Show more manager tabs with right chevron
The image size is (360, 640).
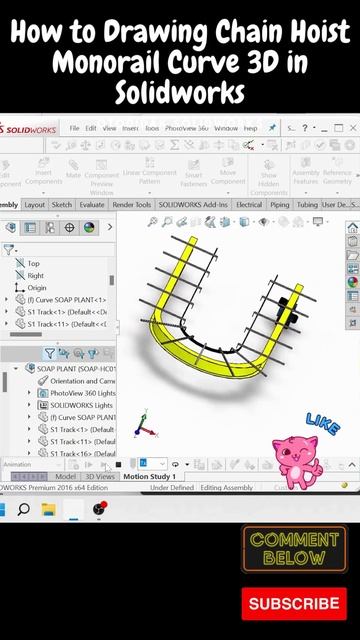(x=109, y=227)
